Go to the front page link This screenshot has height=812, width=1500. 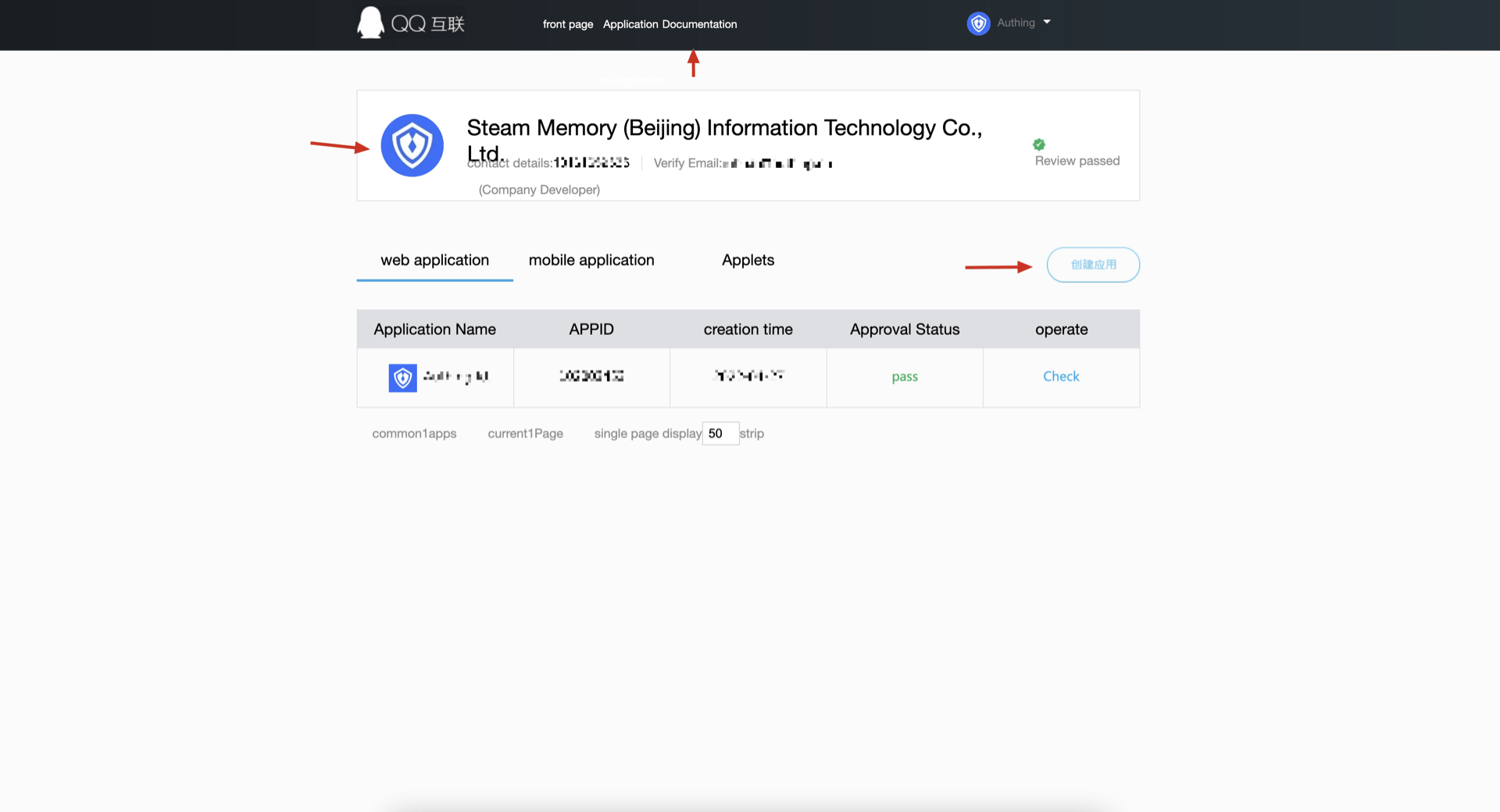(x=567, y=24)
